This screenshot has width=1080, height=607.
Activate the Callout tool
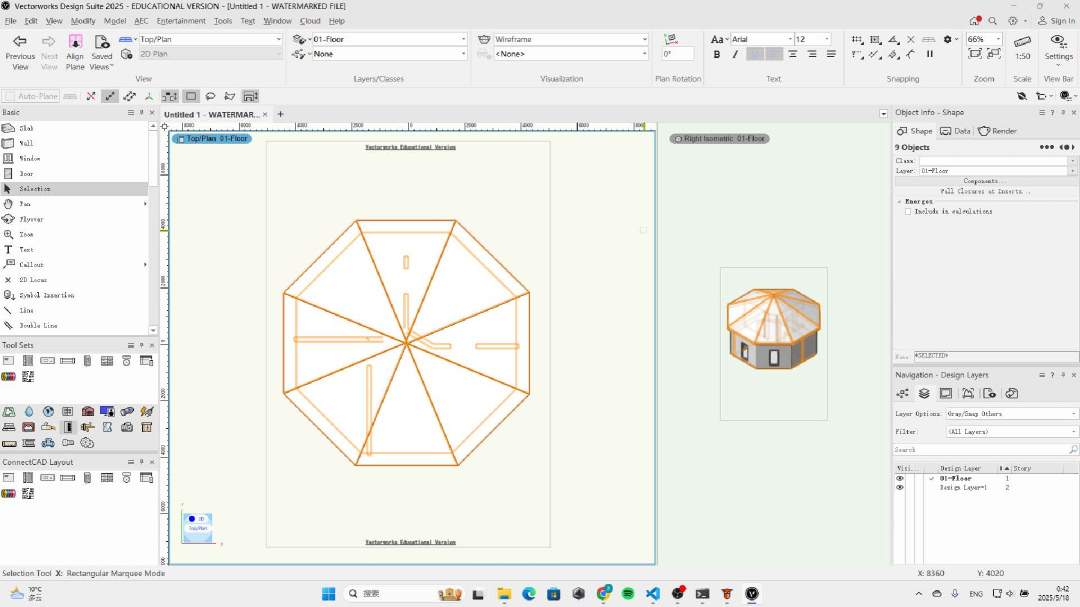click(x=30, y=264)
